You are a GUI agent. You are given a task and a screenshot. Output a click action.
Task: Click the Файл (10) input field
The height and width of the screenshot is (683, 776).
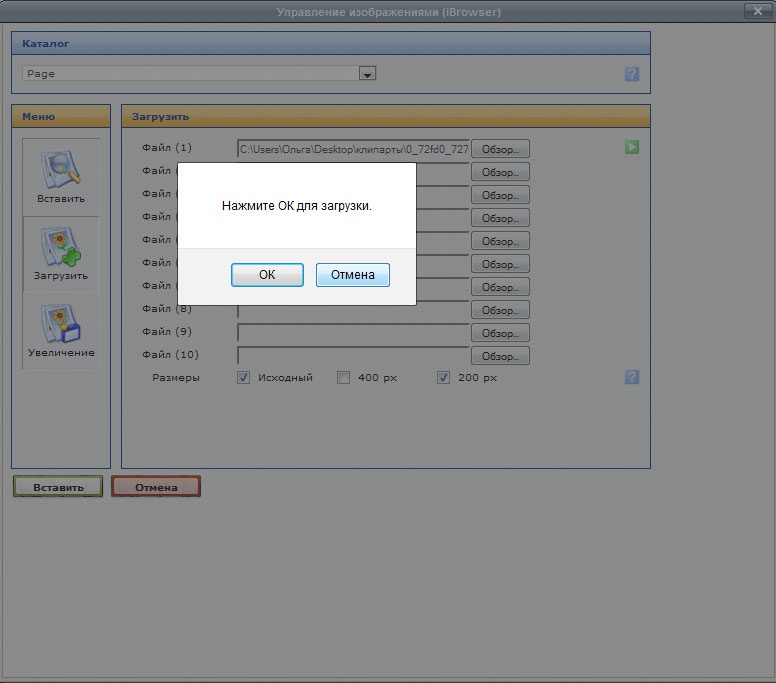353,355
